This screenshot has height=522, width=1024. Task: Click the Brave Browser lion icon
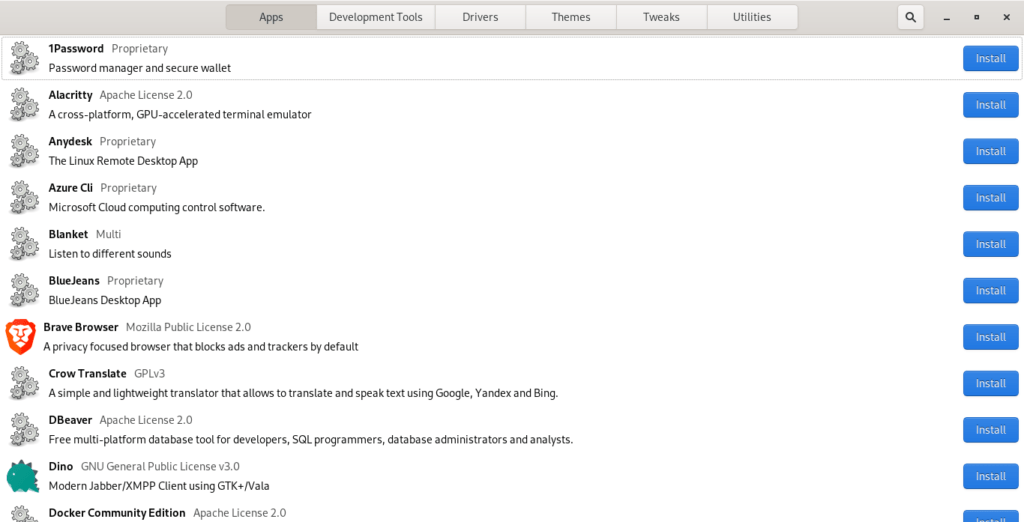21,337
